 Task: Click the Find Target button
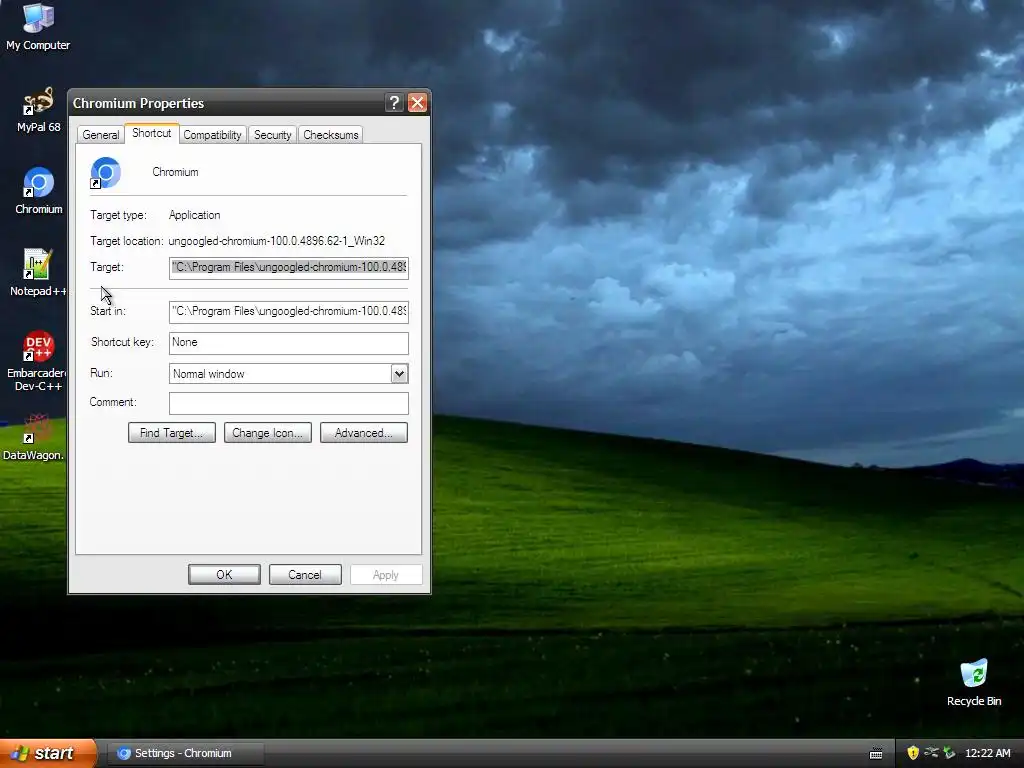(172, 432)
